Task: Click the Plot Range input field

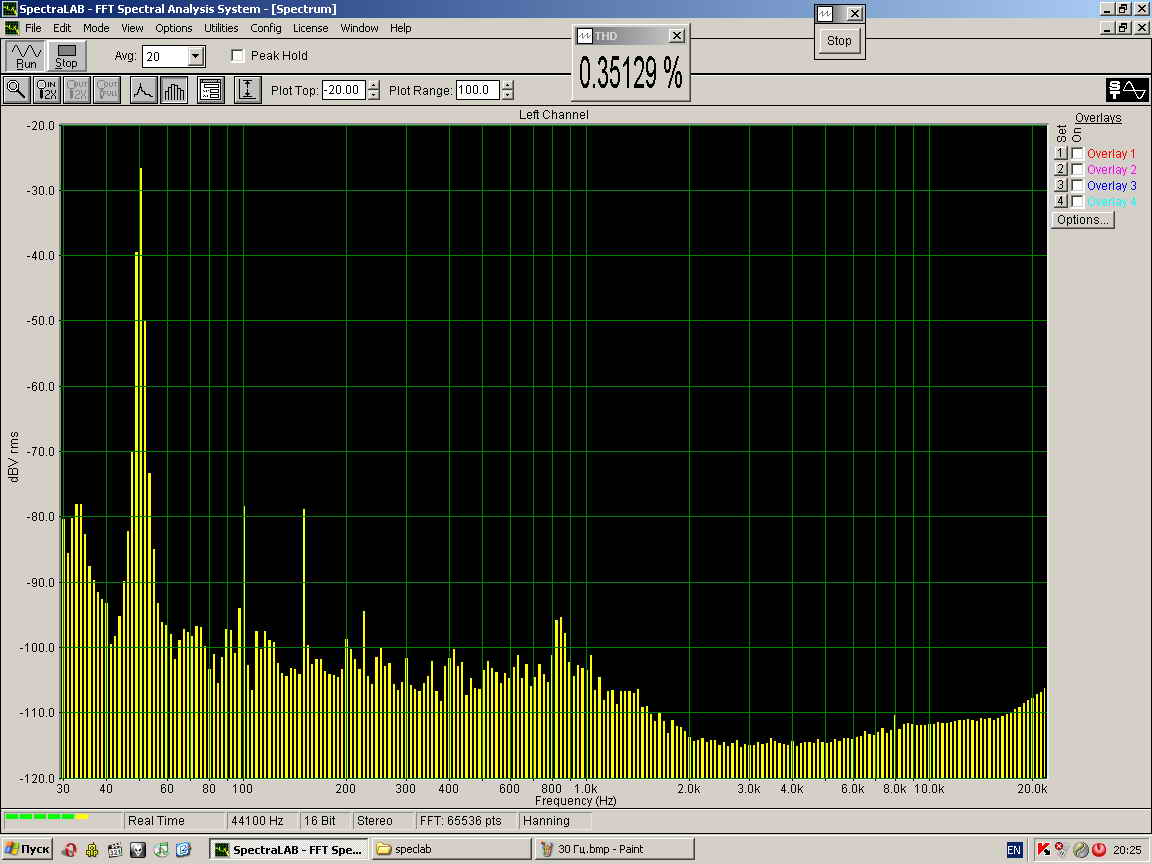Action: [478, 90]
